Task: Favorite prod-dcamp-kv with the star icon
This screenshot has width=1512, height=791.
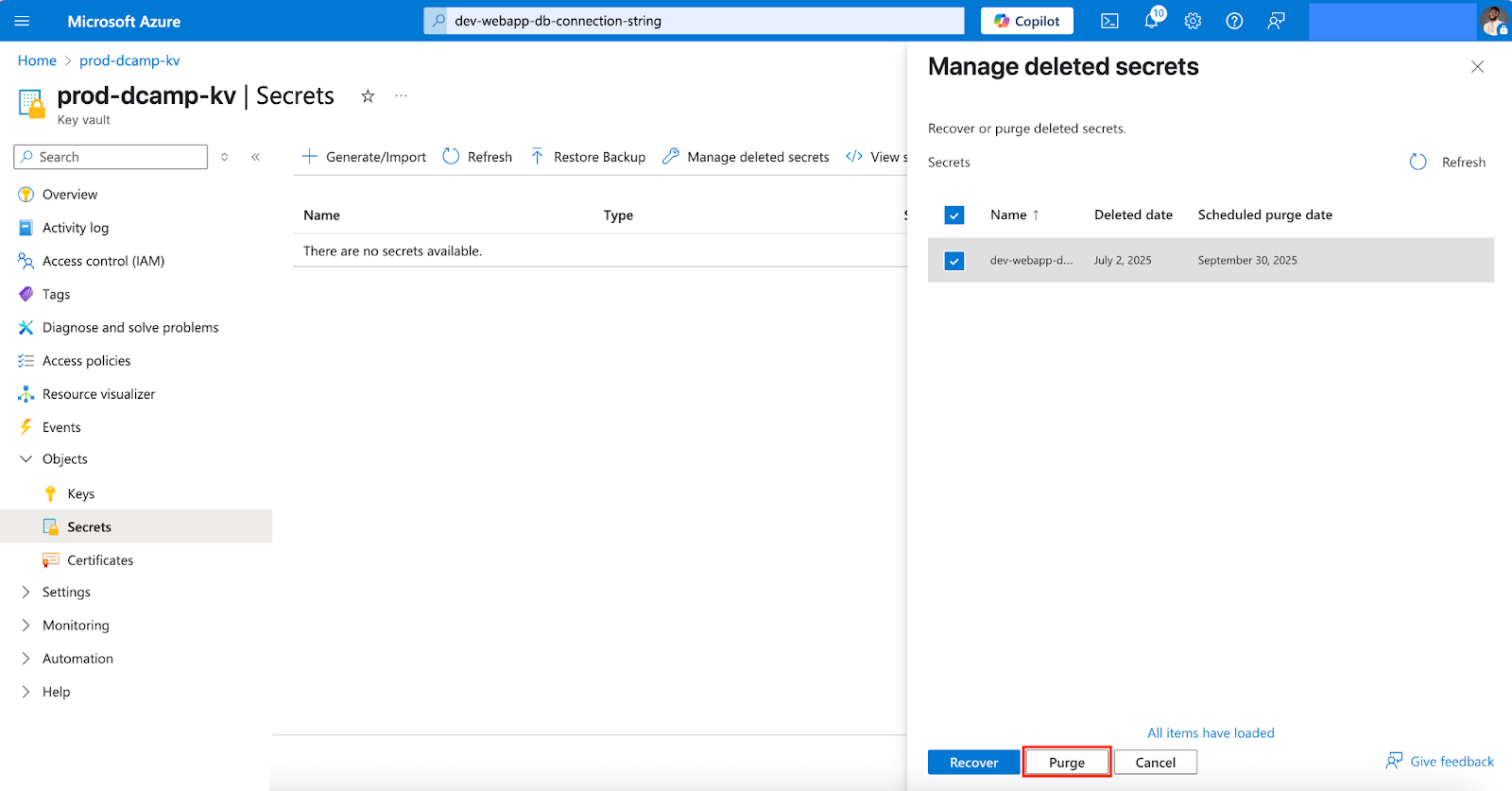Action: [x=368, y=95]
